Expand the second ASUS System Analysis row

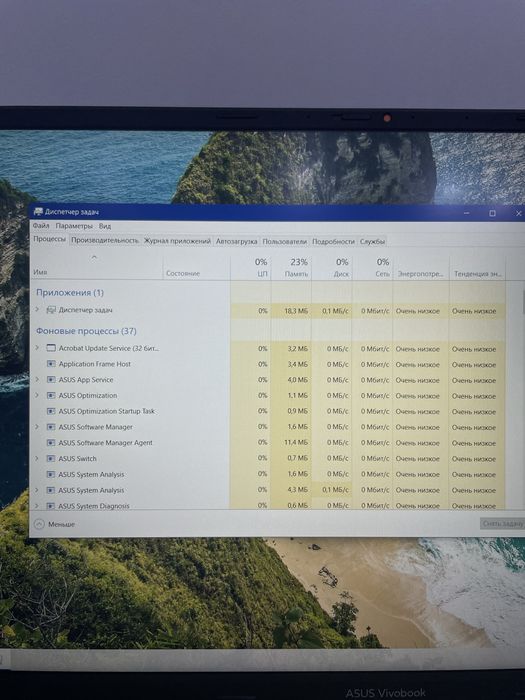click(x=37, y=490)
